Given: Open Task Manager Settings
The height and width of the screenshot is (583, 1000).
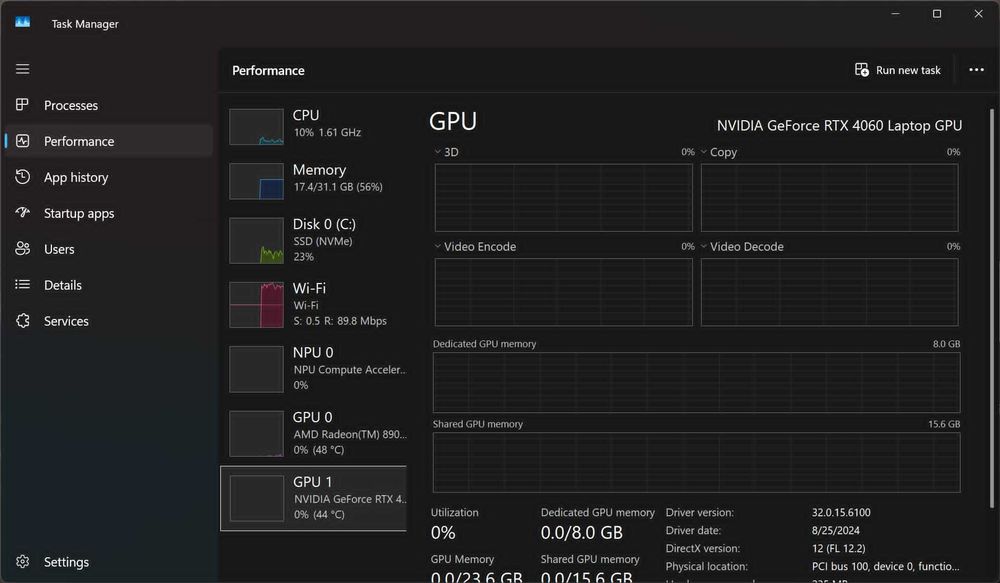Looking at the screenshot, I should (109, 561).
